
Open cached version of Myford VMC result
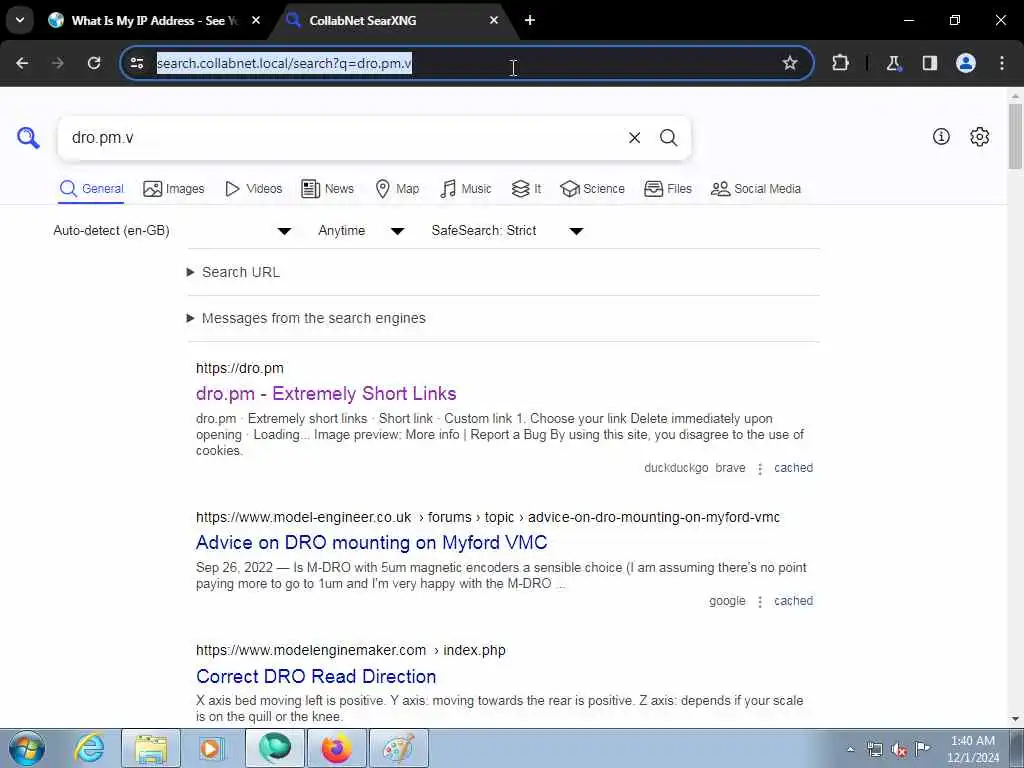(793, 601)
